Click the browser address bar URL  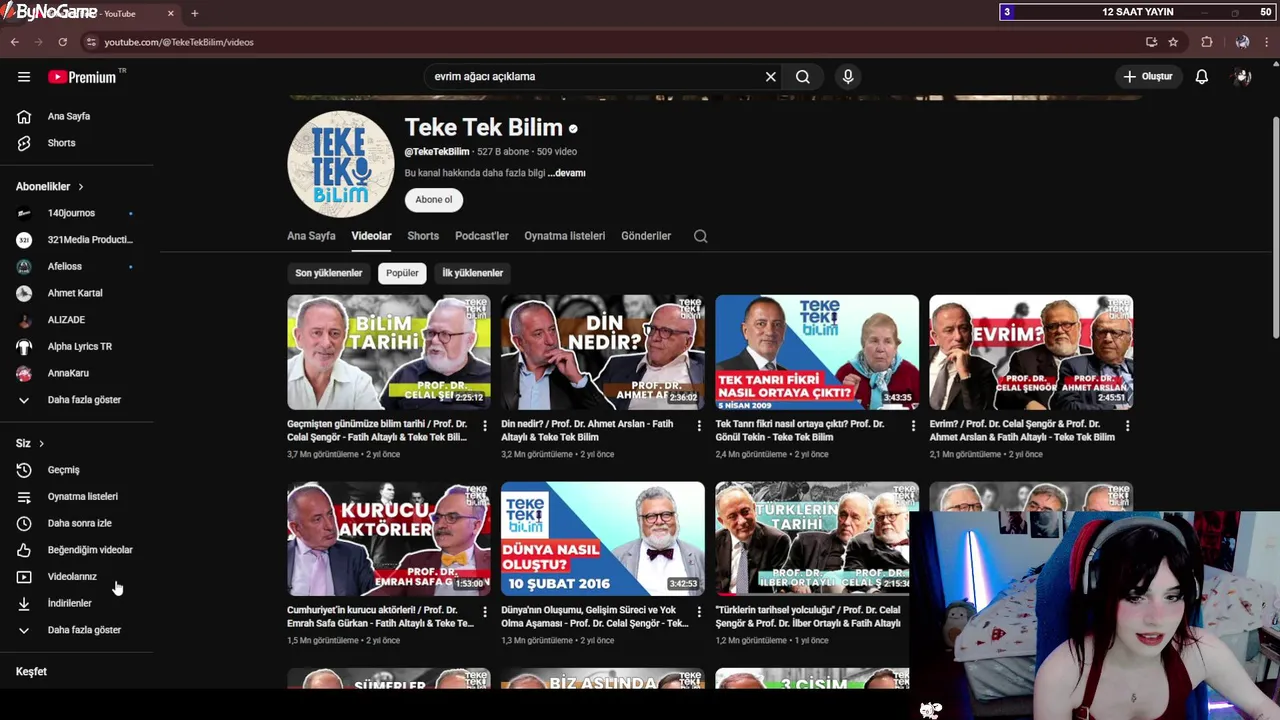179,42
